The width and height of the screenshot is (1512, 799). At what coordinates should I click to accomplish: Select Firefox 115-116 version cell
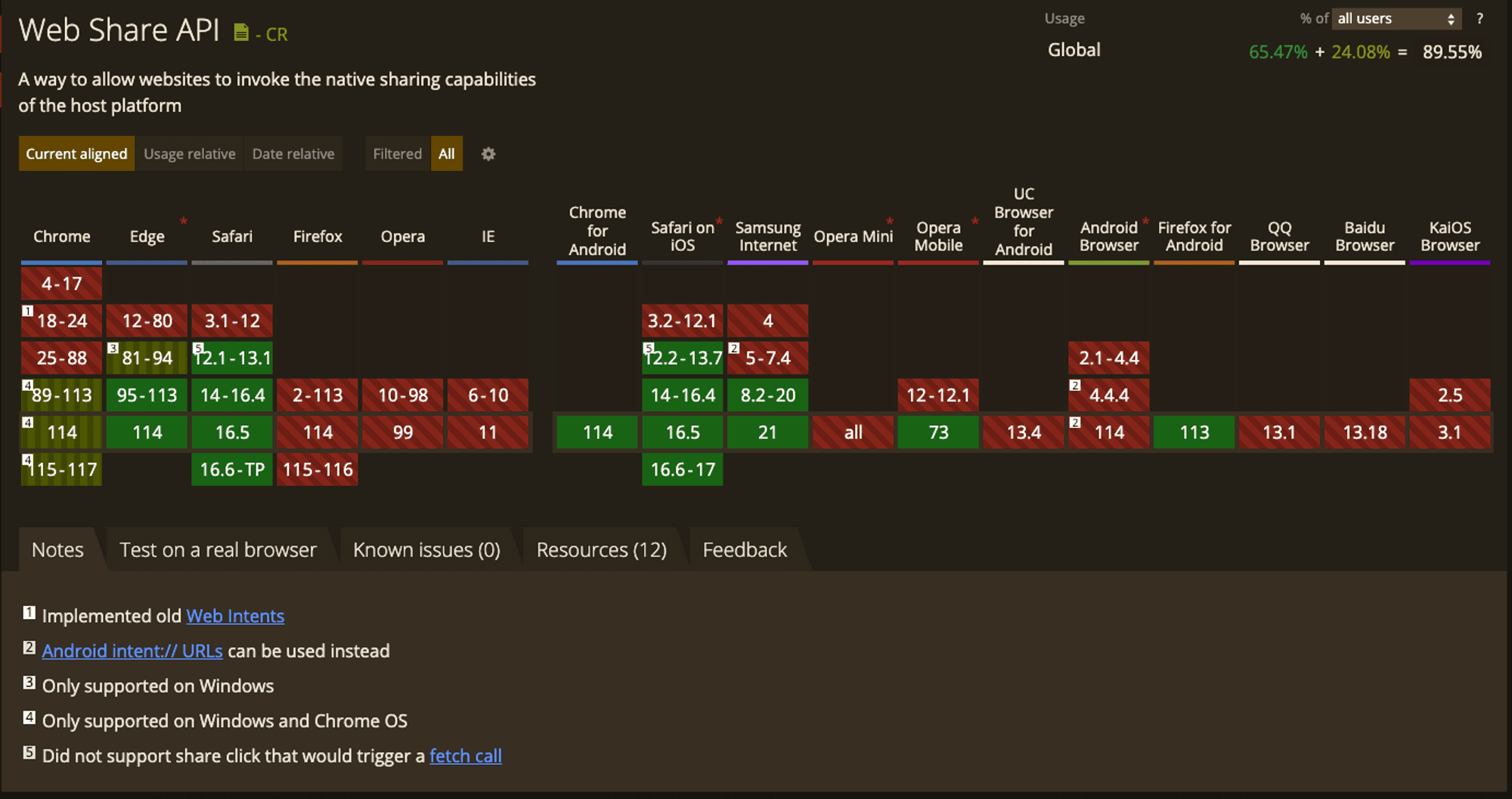pos(318,469)
